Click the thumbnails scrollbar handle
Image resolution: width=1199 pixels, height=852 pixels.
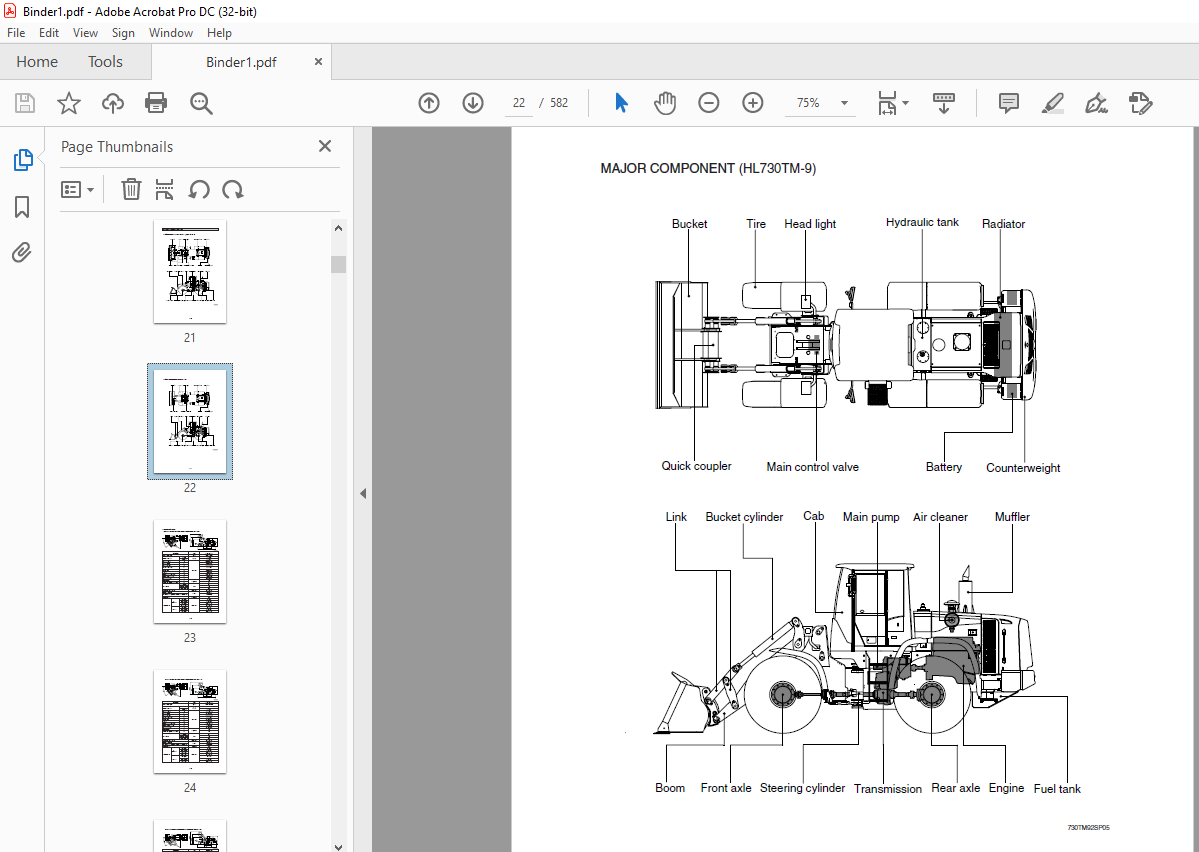coord(339,264)
